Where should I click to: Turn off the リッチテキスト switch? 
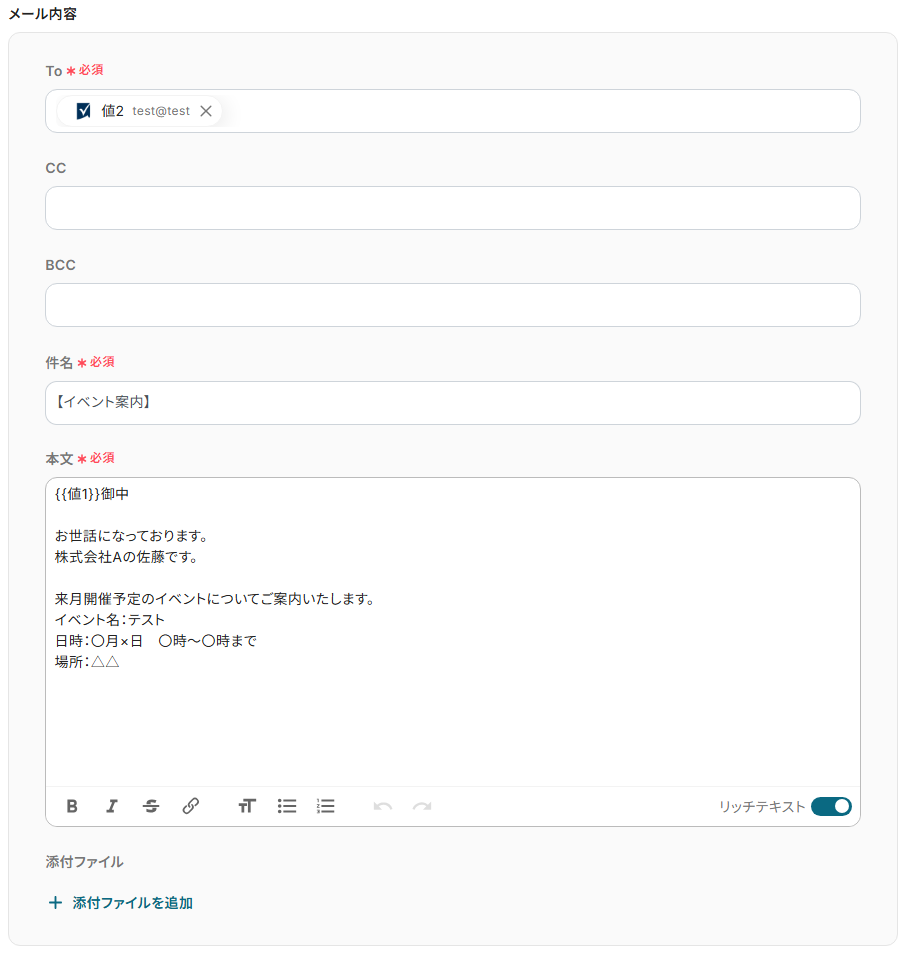[831, 806]
